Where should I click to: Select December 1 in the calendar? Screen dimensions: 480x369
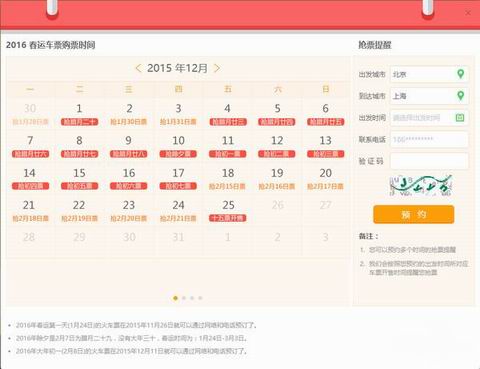[x=79, y=114]
